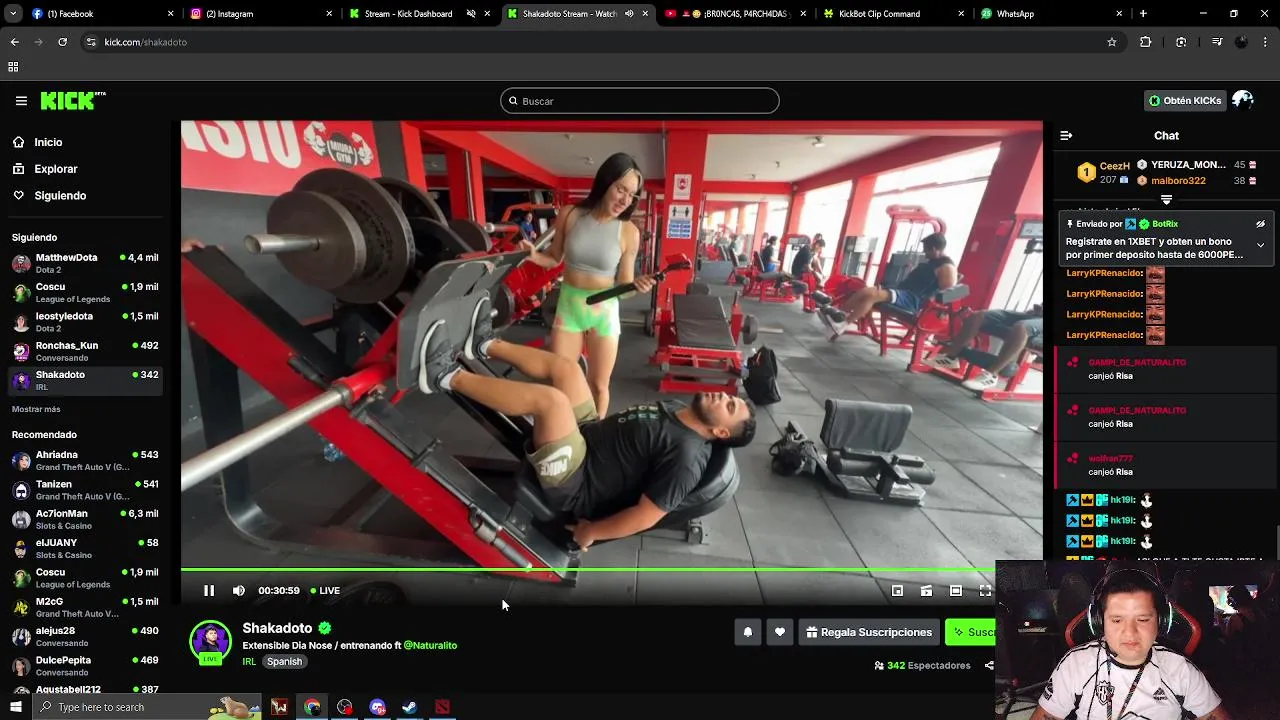1280x720 pixels.
Task: Switch to Instagram browser tab
Action: click(260, 14)
